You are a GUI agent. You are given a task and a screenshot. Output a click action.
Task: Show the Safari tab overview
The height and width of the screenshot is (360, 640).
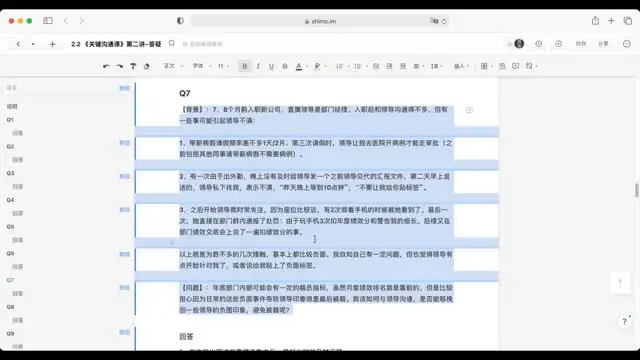click(x=628, y=20)
